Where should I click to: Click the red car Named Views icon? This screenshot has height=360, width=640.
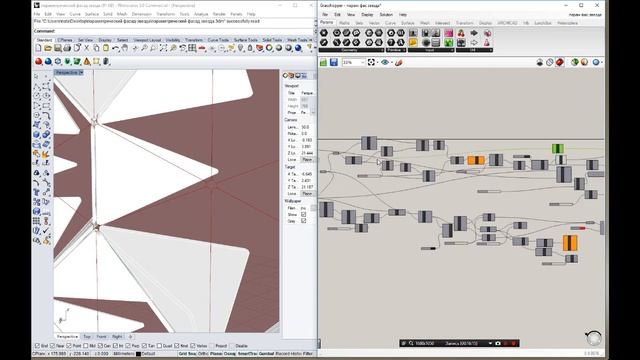(x=202, y=48)
